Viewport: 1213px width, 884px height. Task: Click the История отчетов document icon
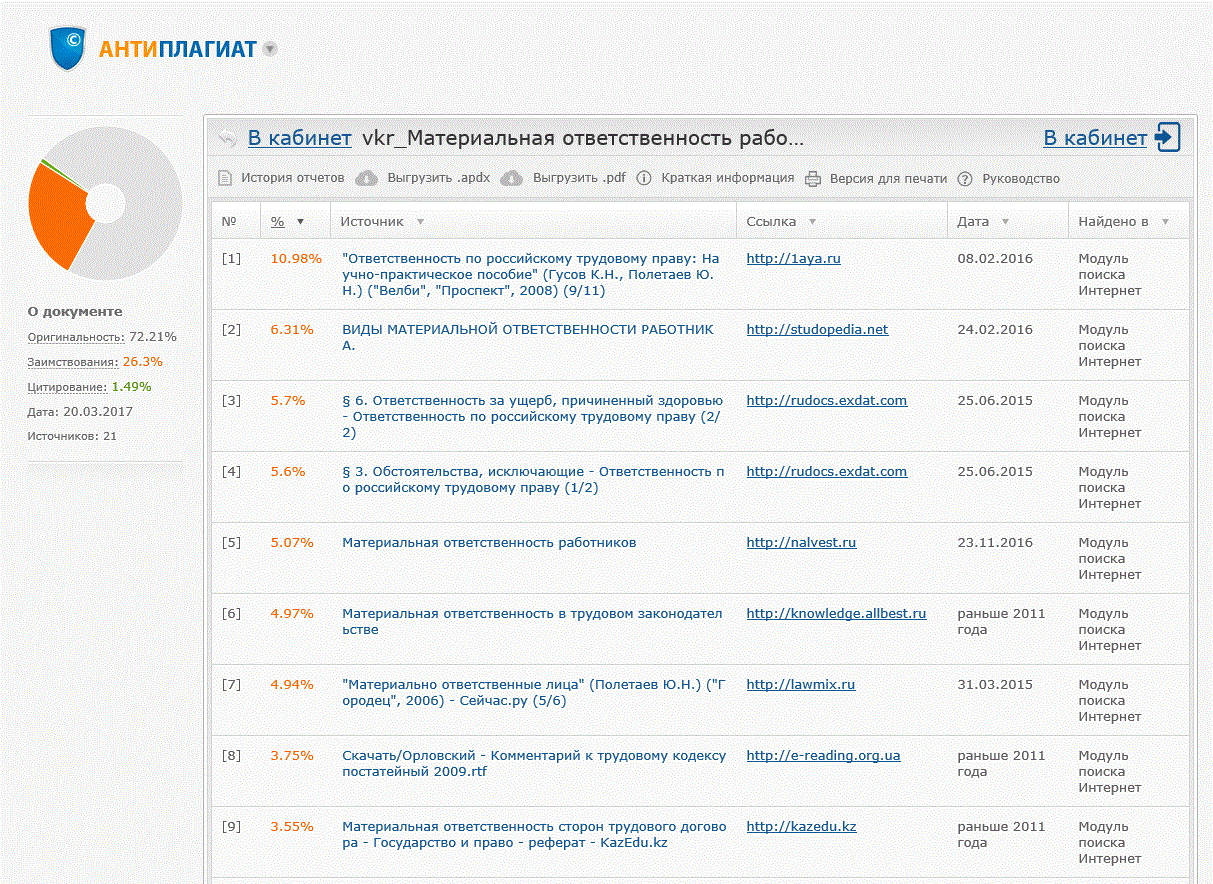point(225,178)
